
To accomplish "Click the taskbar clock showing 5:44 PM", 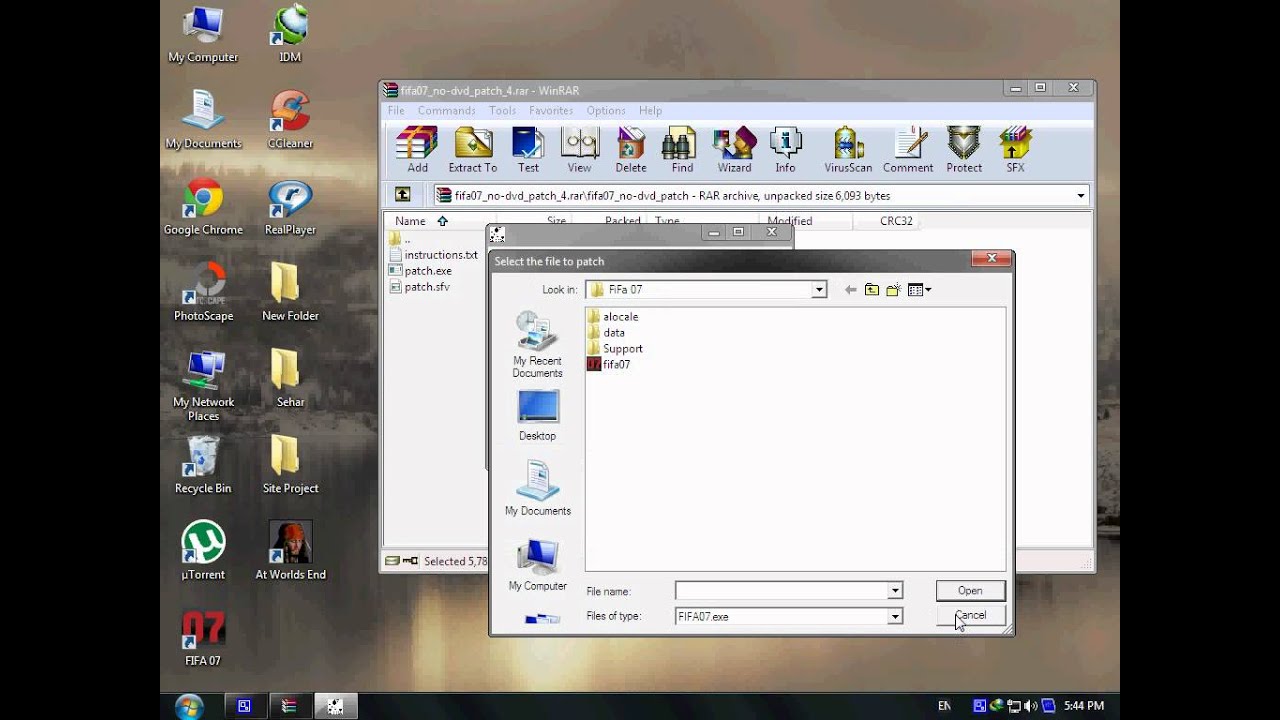I will [1084, 706].
